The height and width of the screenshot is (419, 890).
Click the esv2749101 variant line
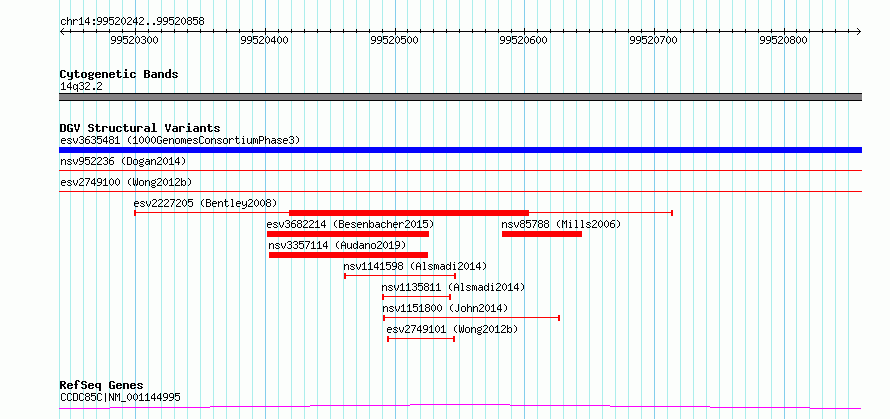421,339
